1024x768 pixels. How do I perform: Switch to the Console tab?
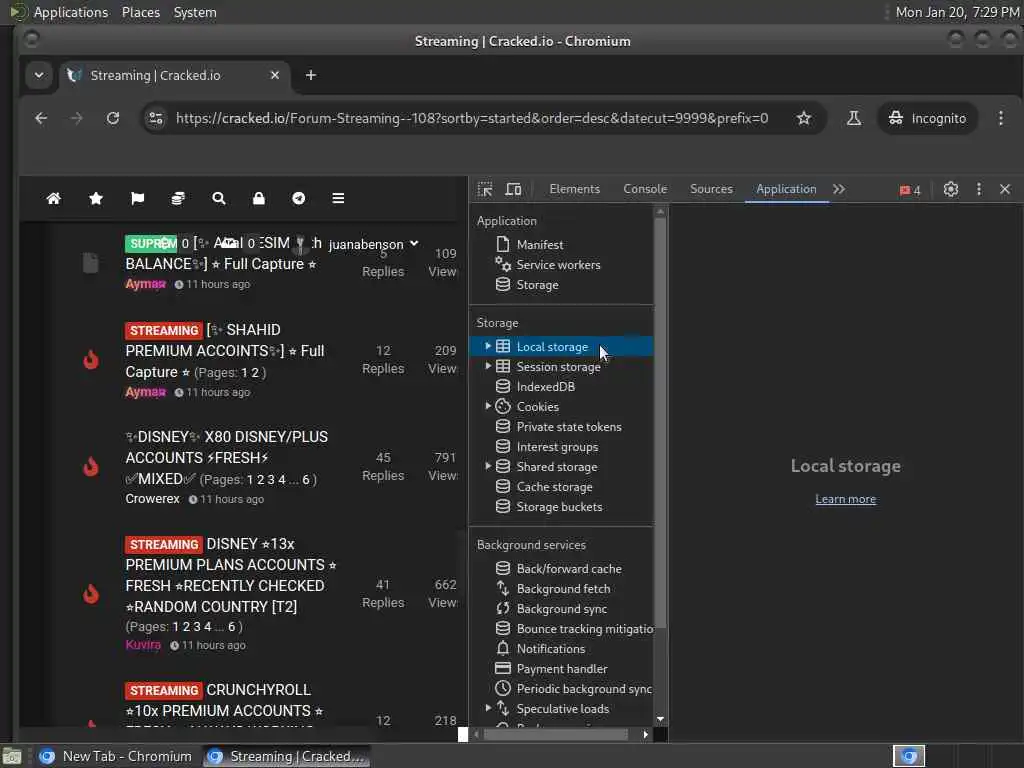pyautogui.click(x=645, y=189)
